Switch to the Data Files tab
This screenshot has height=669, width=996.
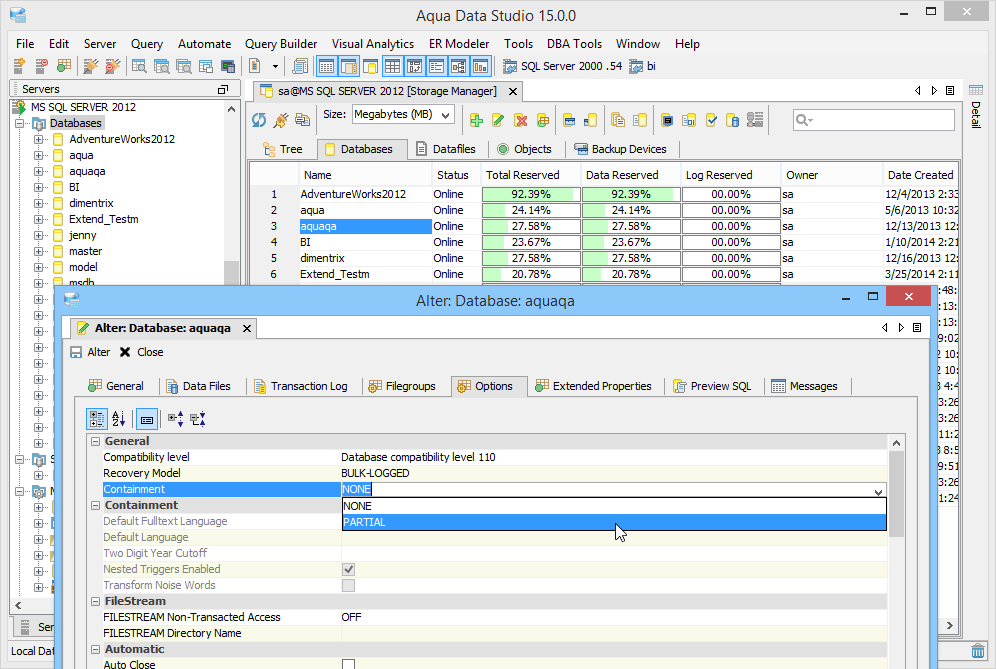(x=198, y=386)
